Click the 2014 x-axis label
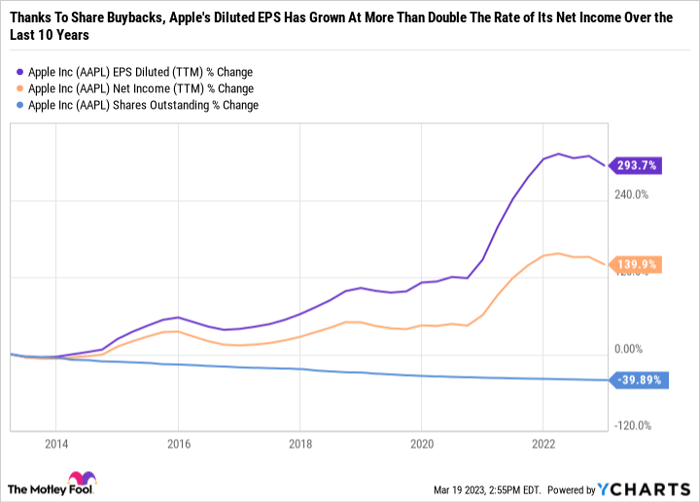 click(x=56, y=441)
